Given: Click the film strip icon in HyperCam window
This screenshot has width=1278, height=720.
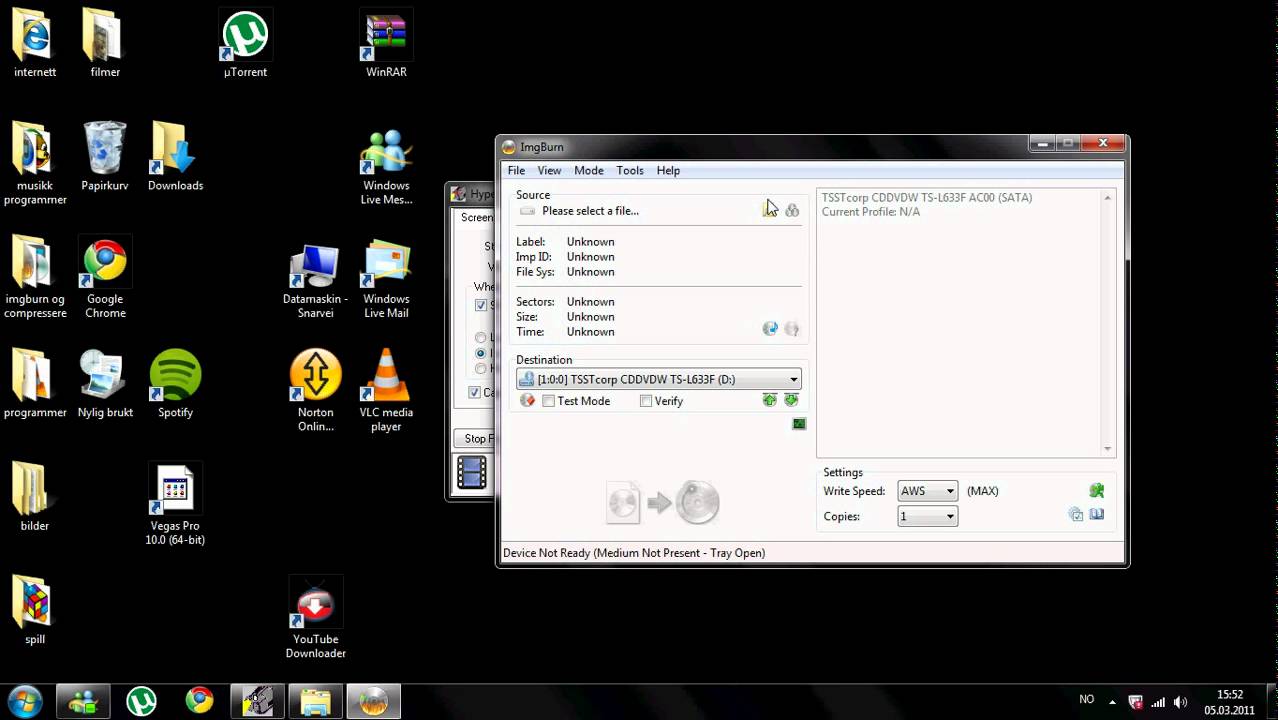Looking at the screenshot, I should (471, 473).
